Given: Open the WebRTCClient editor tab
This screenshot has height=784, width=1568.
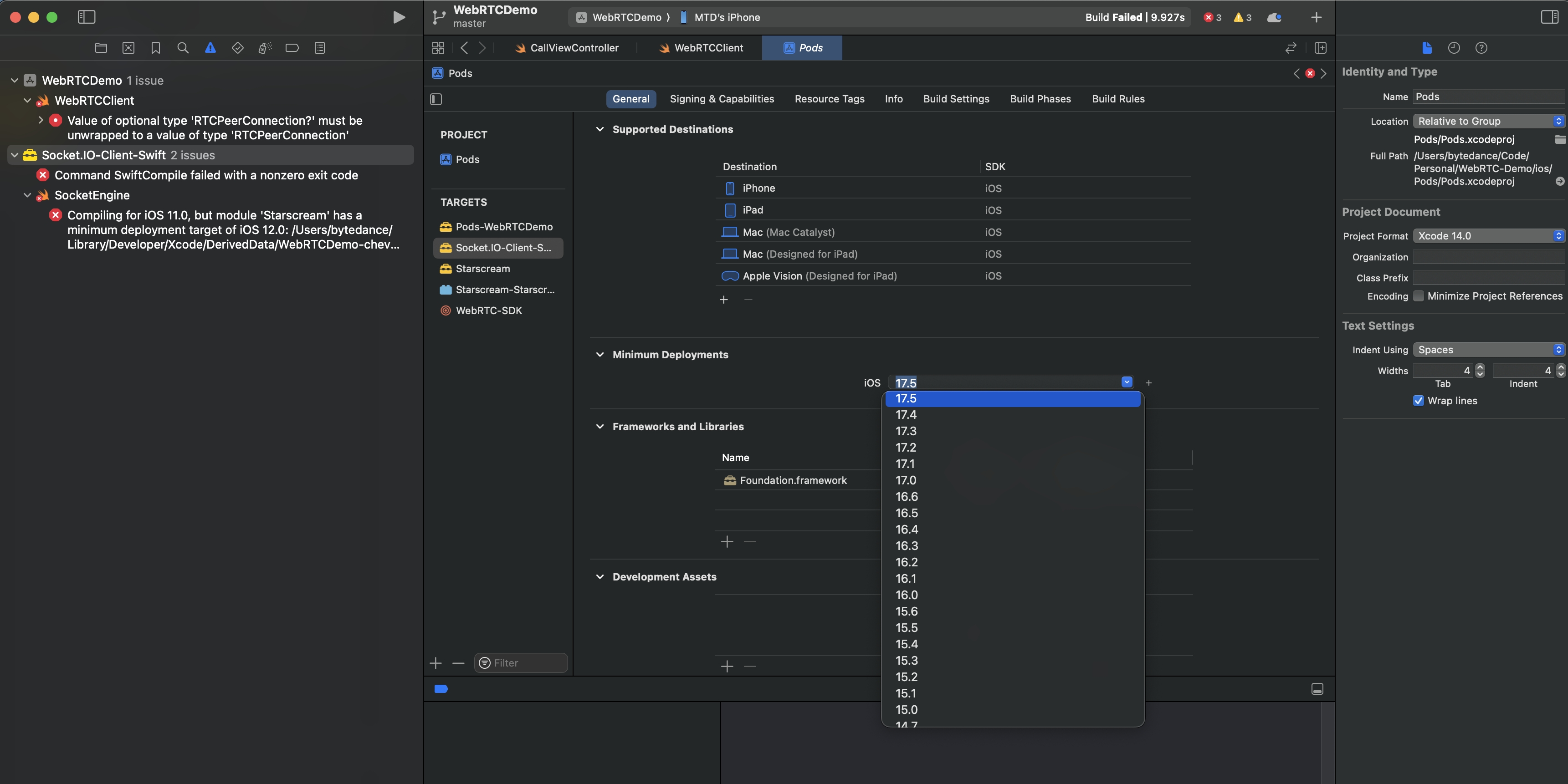Looking at the screenshot, I should 708,48.
